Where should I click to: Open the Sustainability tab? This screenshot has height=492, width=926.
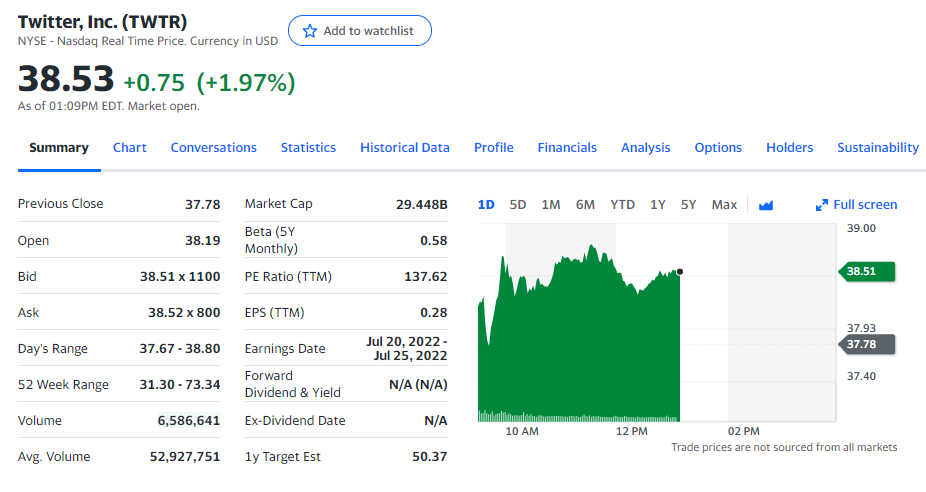click(x=877, y=148)
